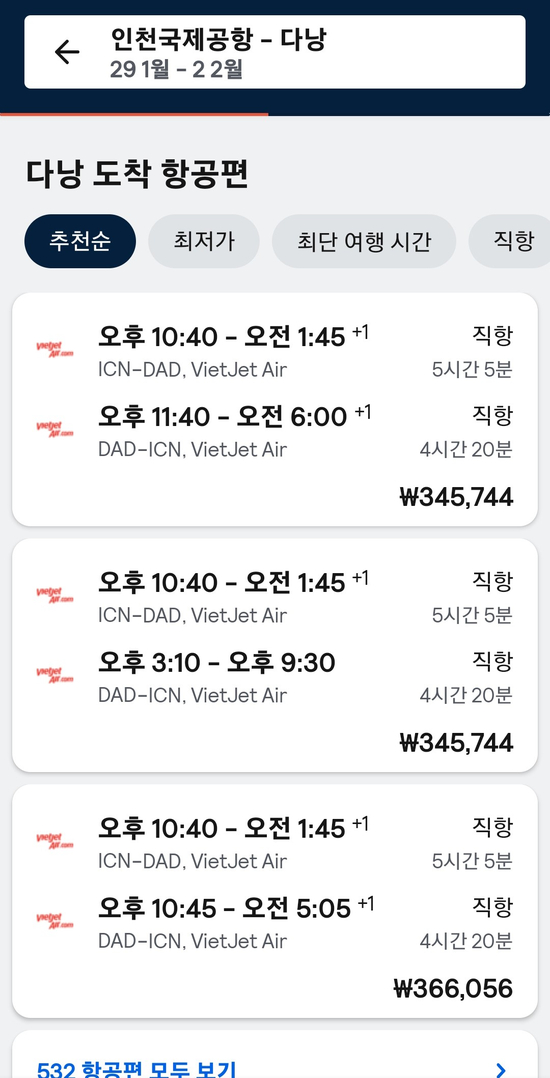Open the 인천국제공항 - 다낭 search field
This screenshot has width=550, height=1078.
pyautogui.click(x=275, y=52)
